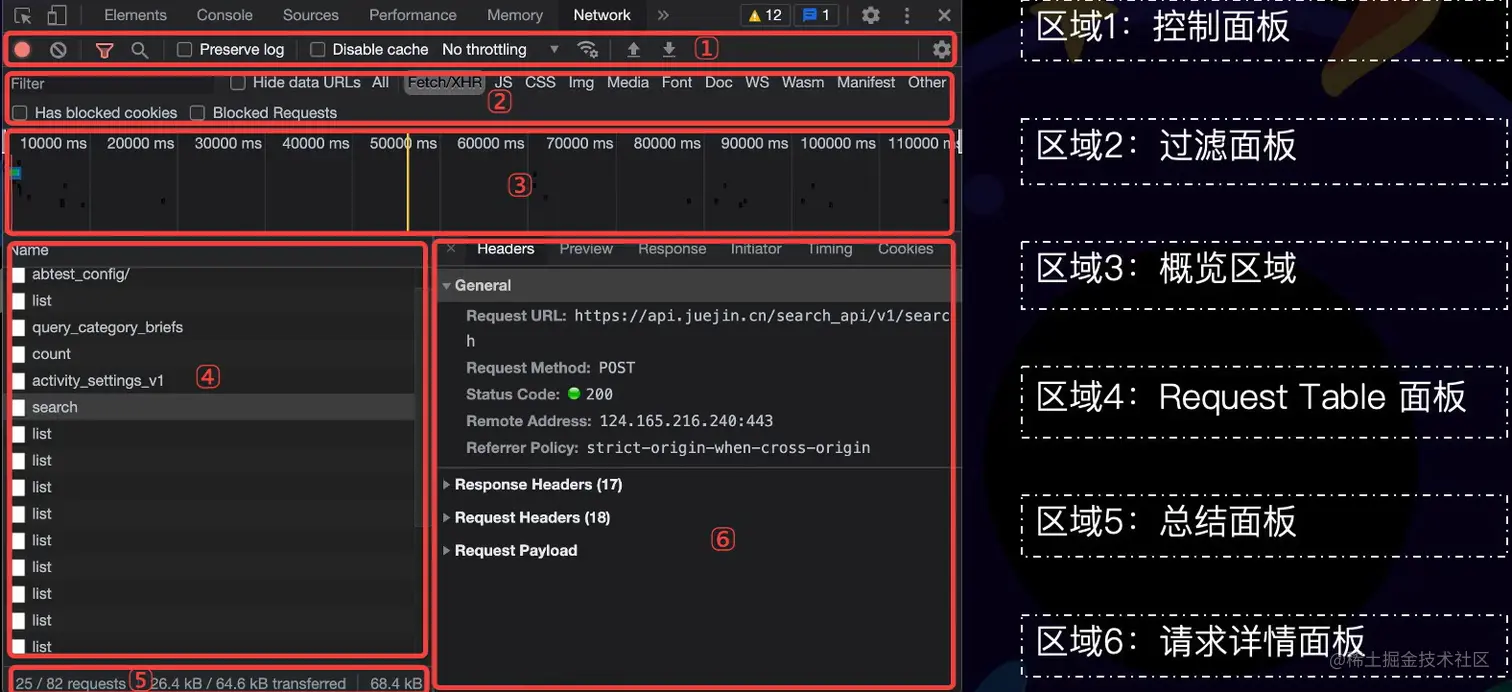The image size is (1512, 692).
Task: Click file icon of count request
Action: tap(18, 354)
